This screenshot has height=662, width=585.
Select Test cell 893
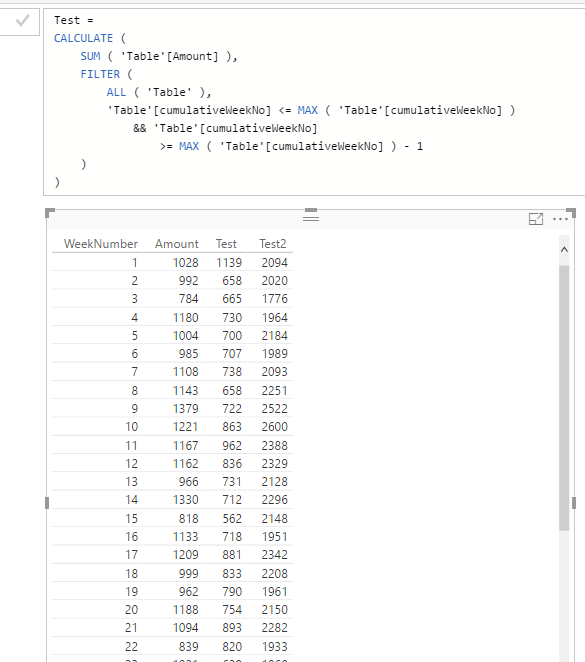tap(232, 627)
